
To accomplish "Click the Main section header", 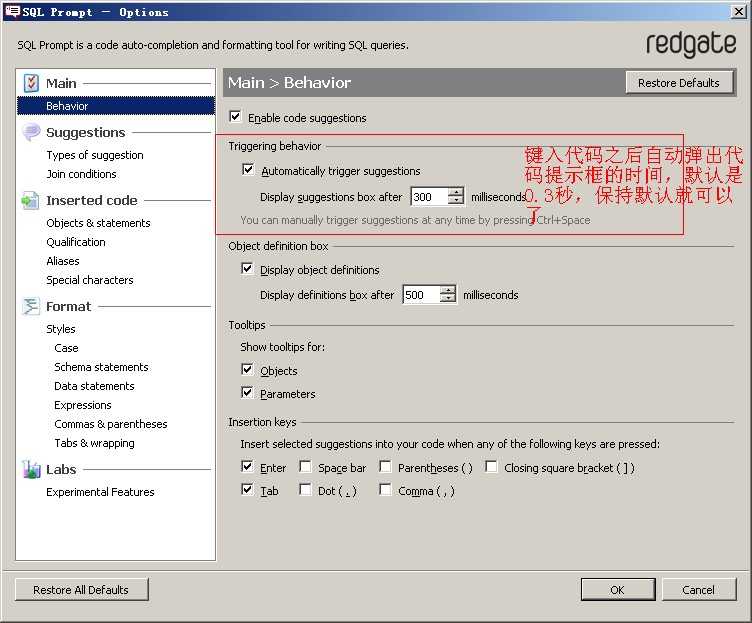I will 61,83.
